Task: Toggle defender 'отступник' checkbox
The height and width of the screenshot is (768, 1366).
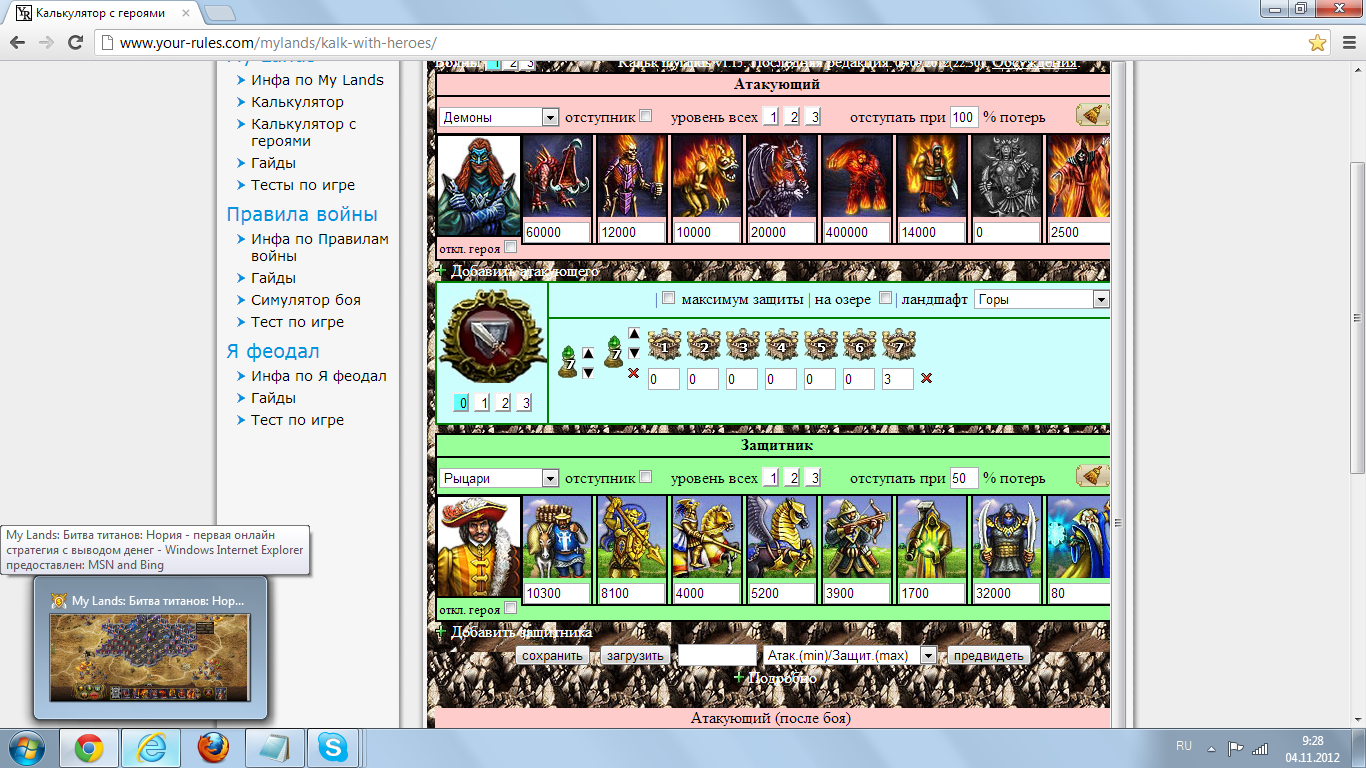Action: pyautogui.click(x=646, y=477)
